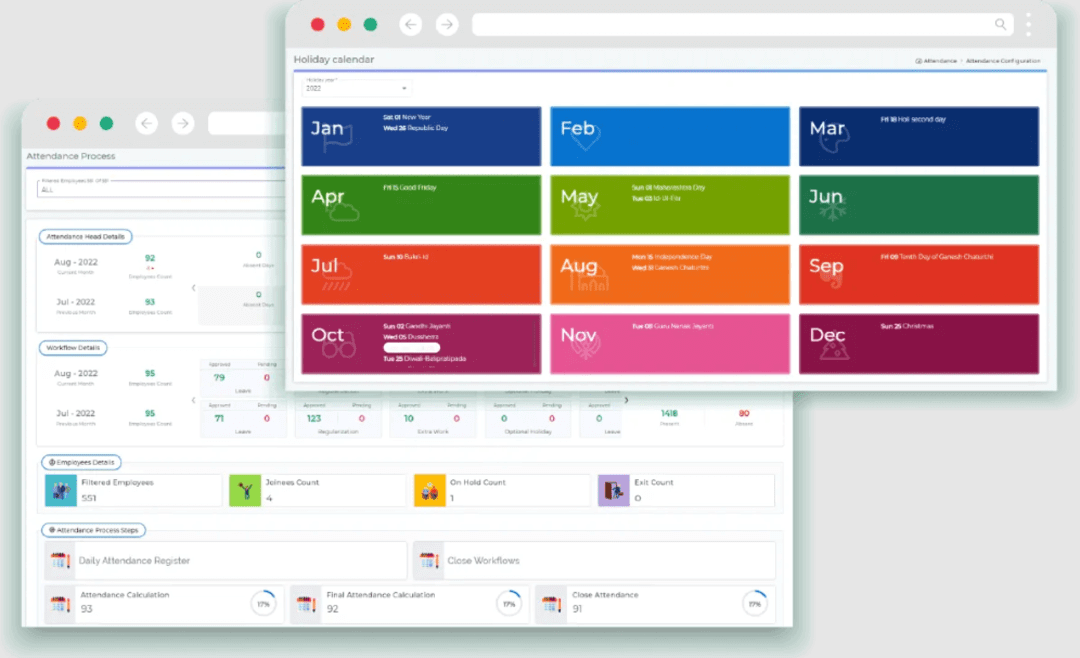Toggle the Attendance Process Steps section
The image size is (1080, 658).
coord(92,530)
